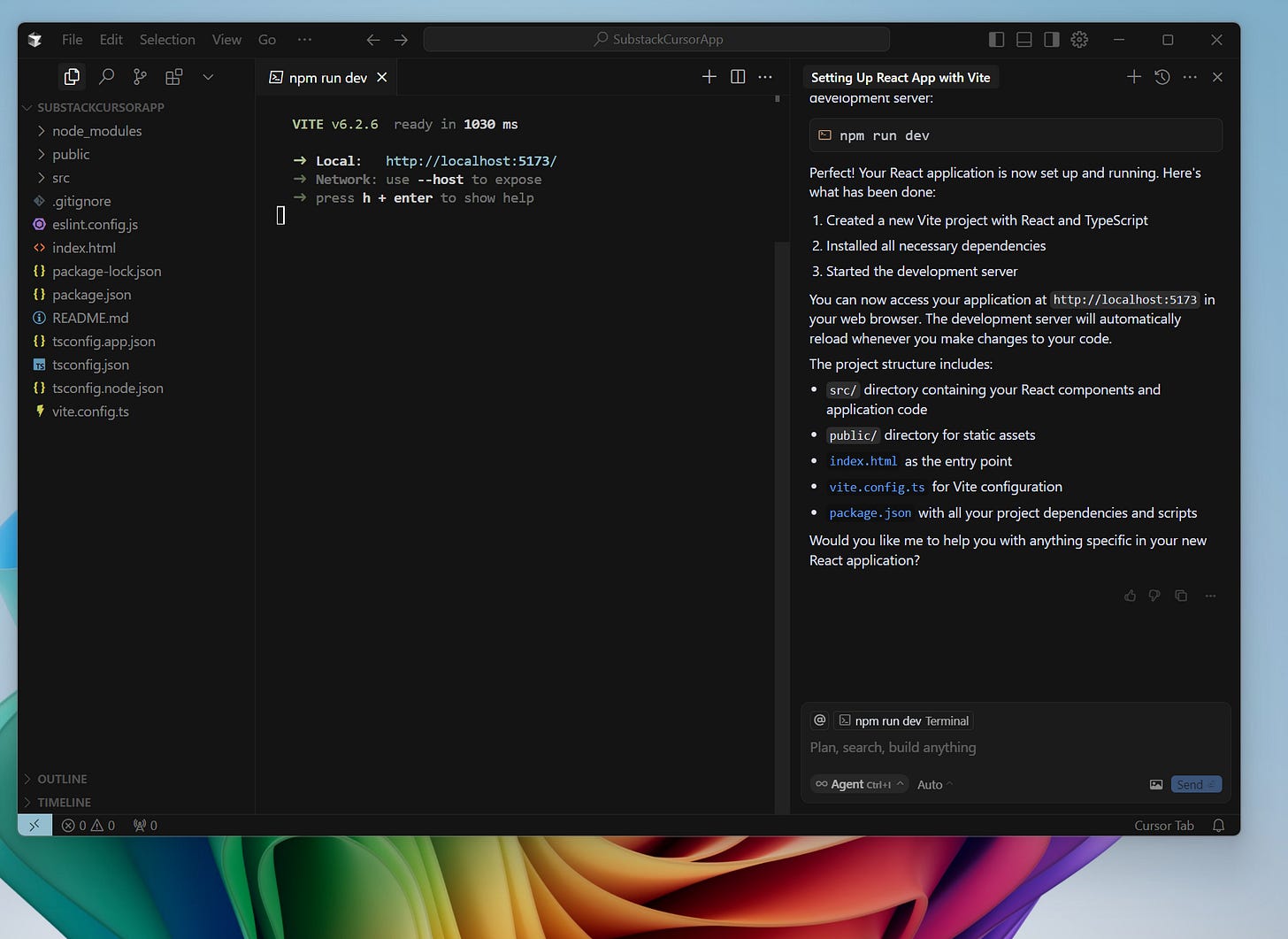
Task: Show overflow menu items in the menu bar
Action: [x=304, y=40]
